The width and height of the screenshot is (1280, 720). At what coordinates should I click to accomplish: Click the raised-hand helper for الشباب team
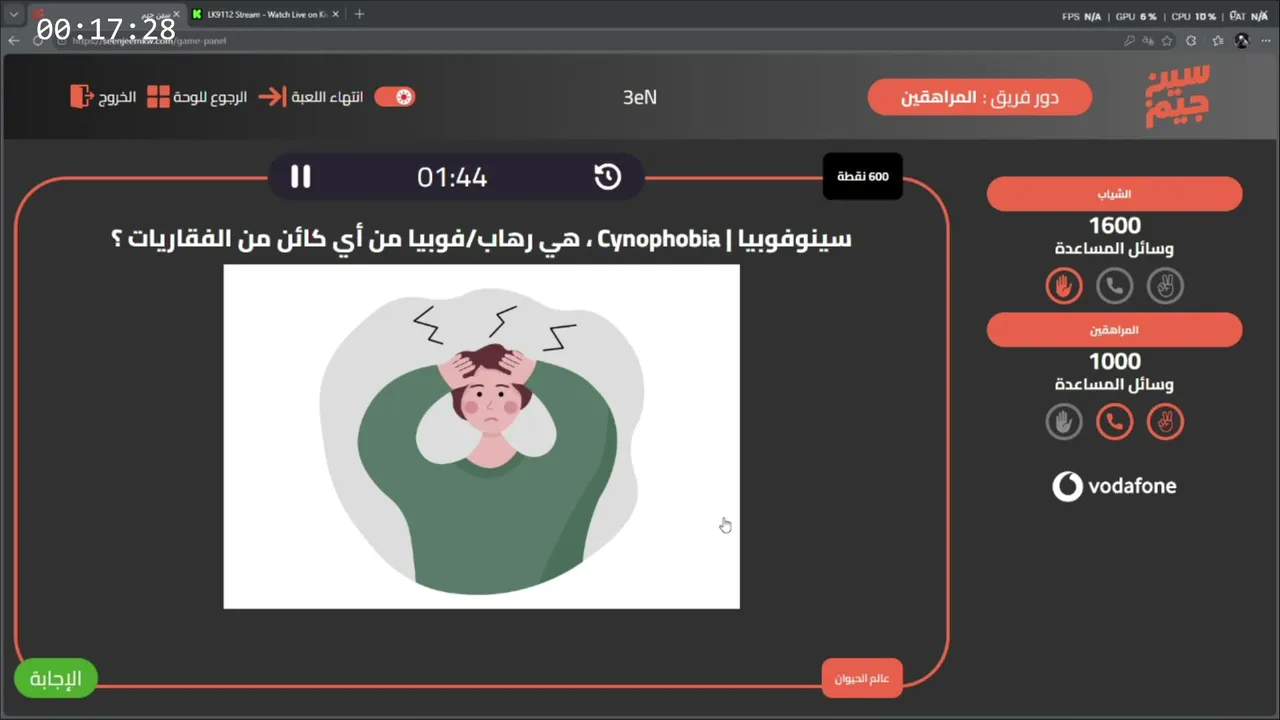1064,286
